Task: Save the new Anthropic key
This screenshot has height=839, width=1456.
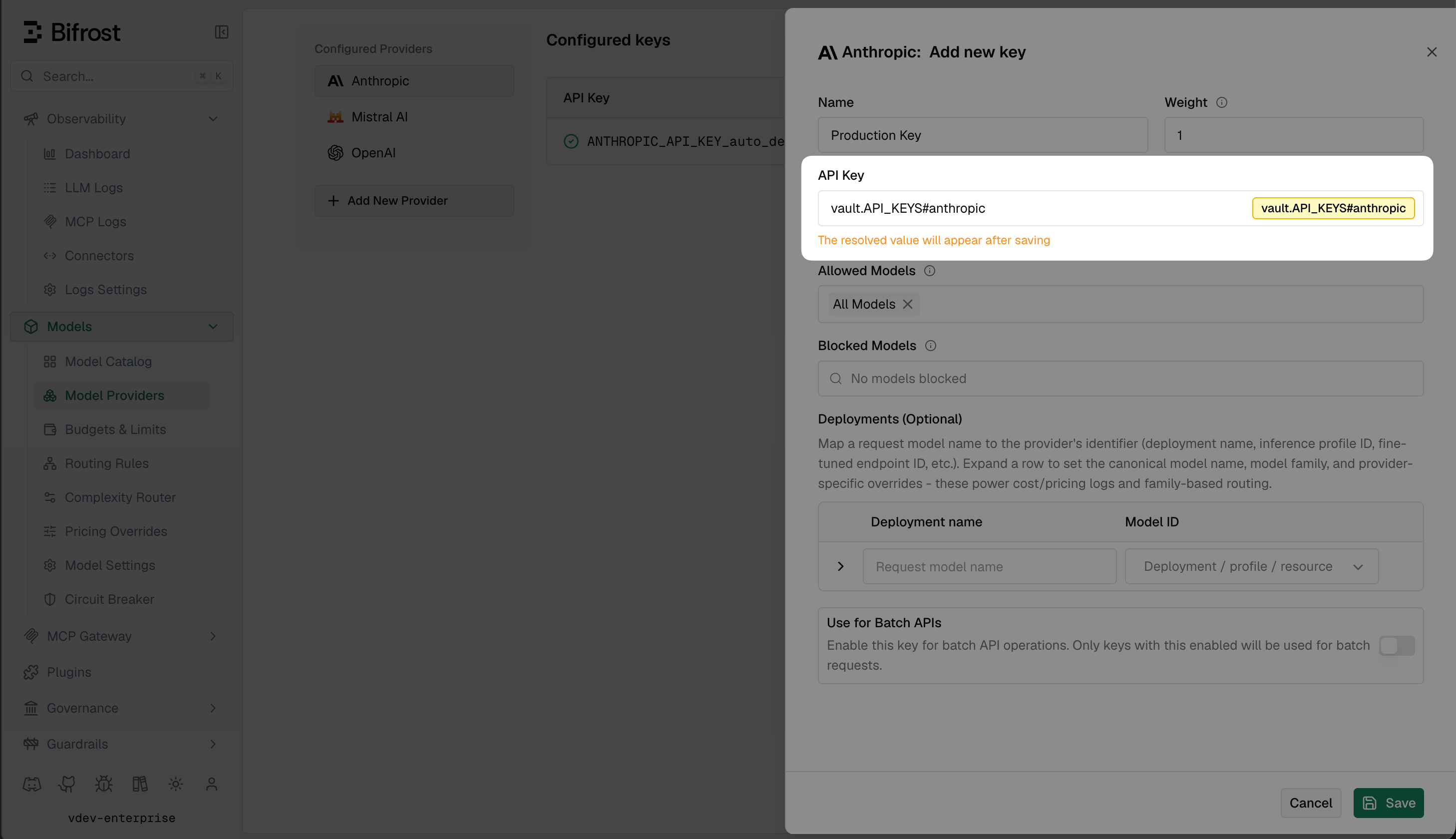Action: pyautogui.click(x=1389, y=803)
